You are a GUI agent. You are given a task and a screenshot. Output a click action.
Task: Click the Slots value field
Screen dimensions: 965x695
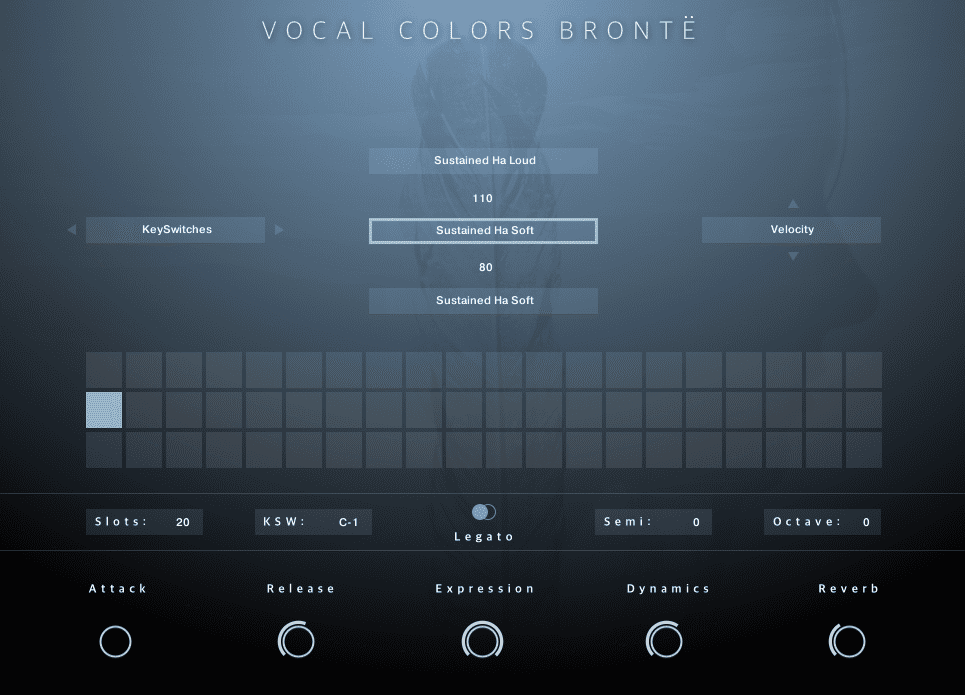coord(145,522)
